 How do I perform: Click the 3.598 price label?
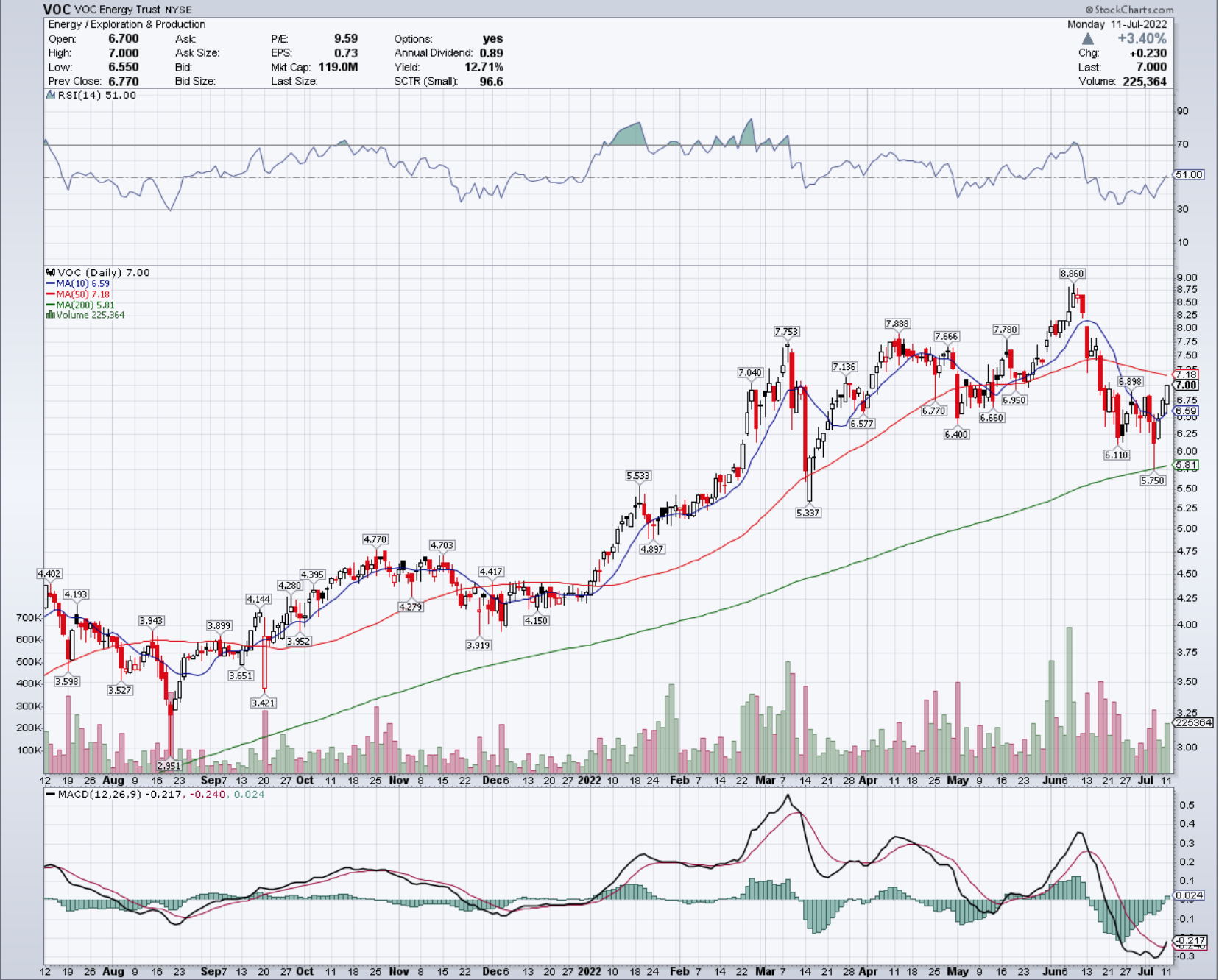66,682
